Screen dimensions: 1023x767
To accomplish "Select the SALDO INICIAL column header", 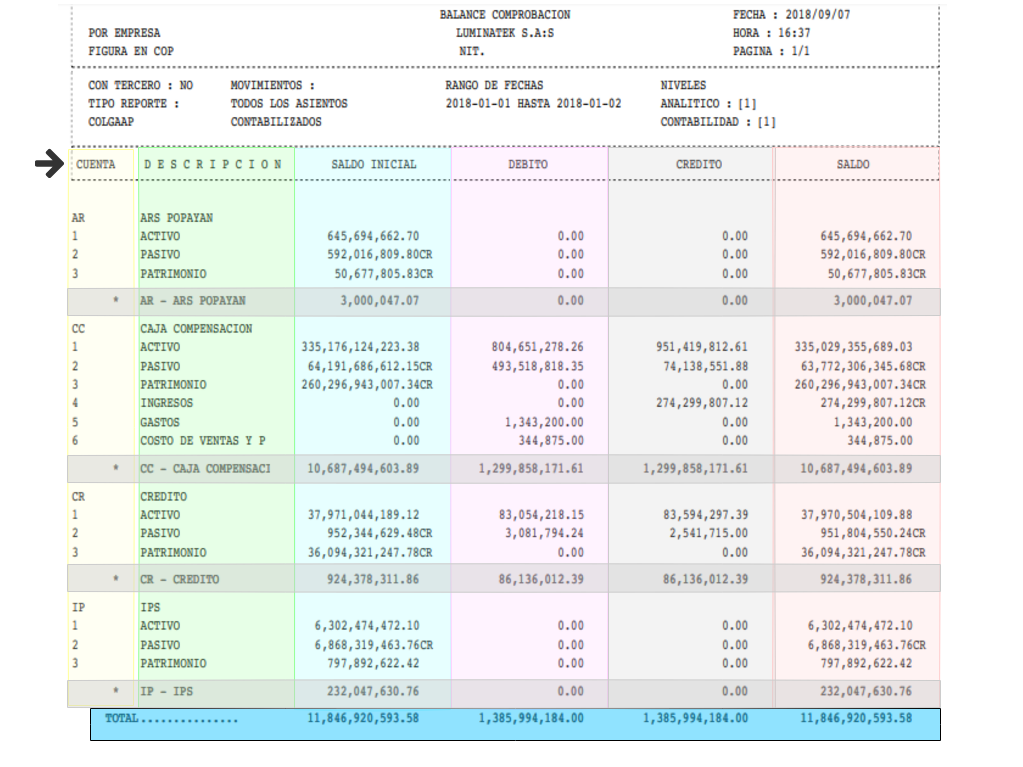I will pos(373,164).
